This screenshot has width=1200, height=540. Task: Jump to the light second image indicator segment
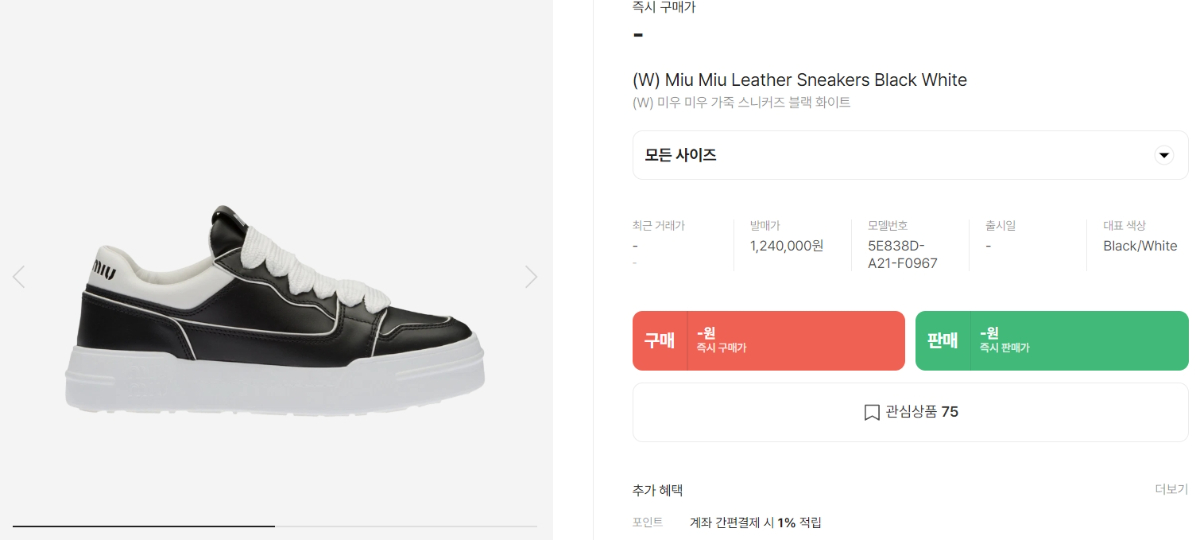406,526
